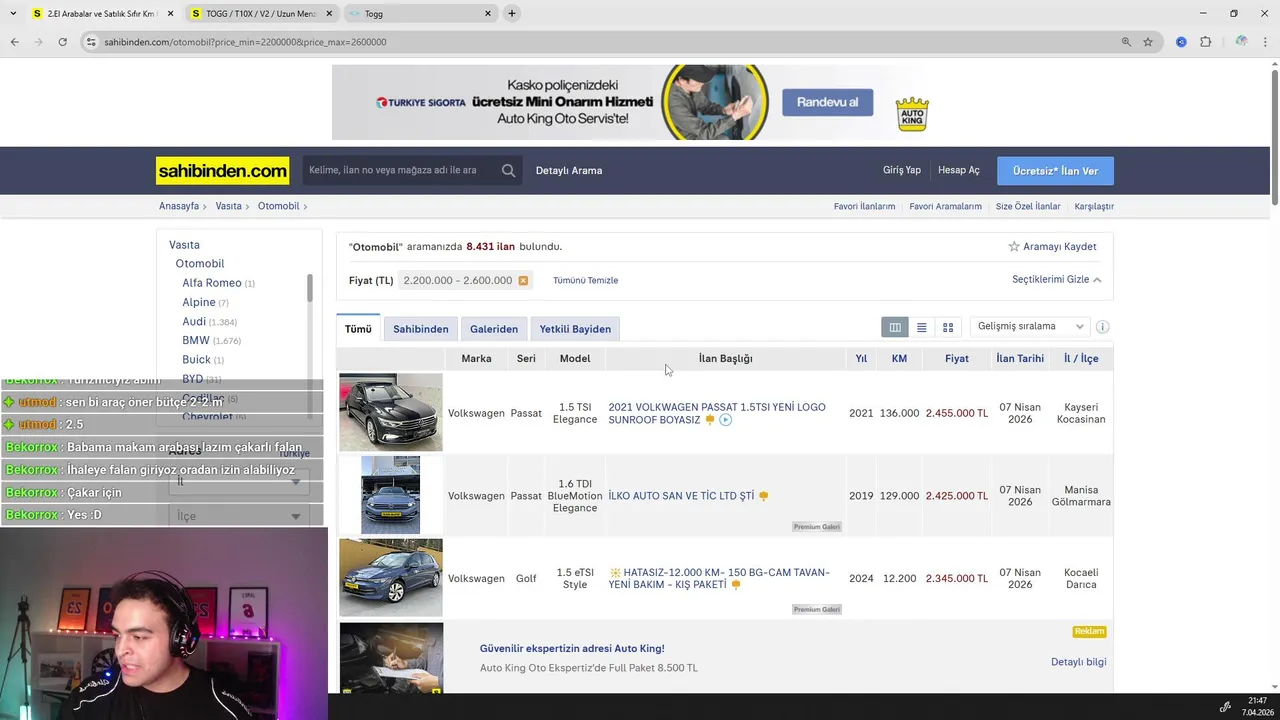Click the thumbs-down icon on the HATASIZ Golf listing
The width and height of the screenshot is (1280, 720).
click(x=736, y=585)
